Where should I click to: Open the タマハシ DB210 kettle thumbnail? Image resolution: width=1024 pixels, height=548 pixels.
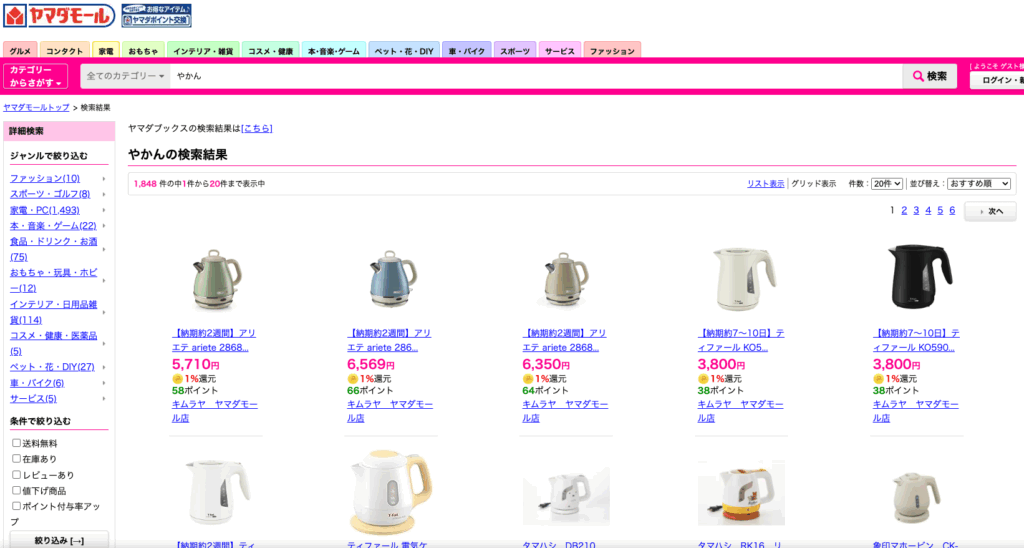coord(566,493)
